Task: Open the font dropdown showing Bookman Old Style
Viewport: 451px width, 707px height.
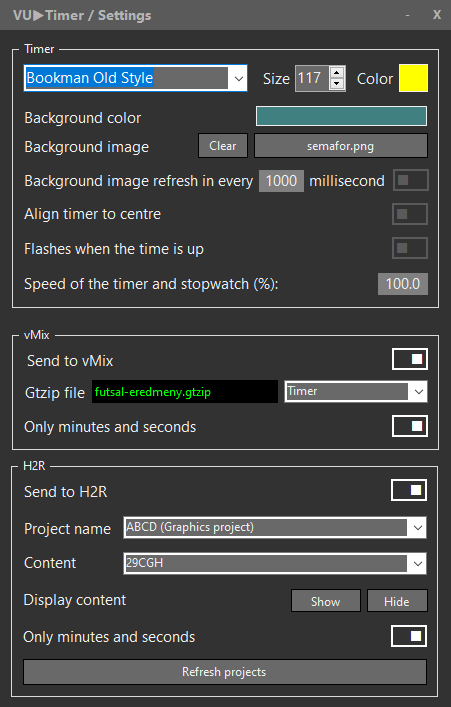Action: [135, 78]
